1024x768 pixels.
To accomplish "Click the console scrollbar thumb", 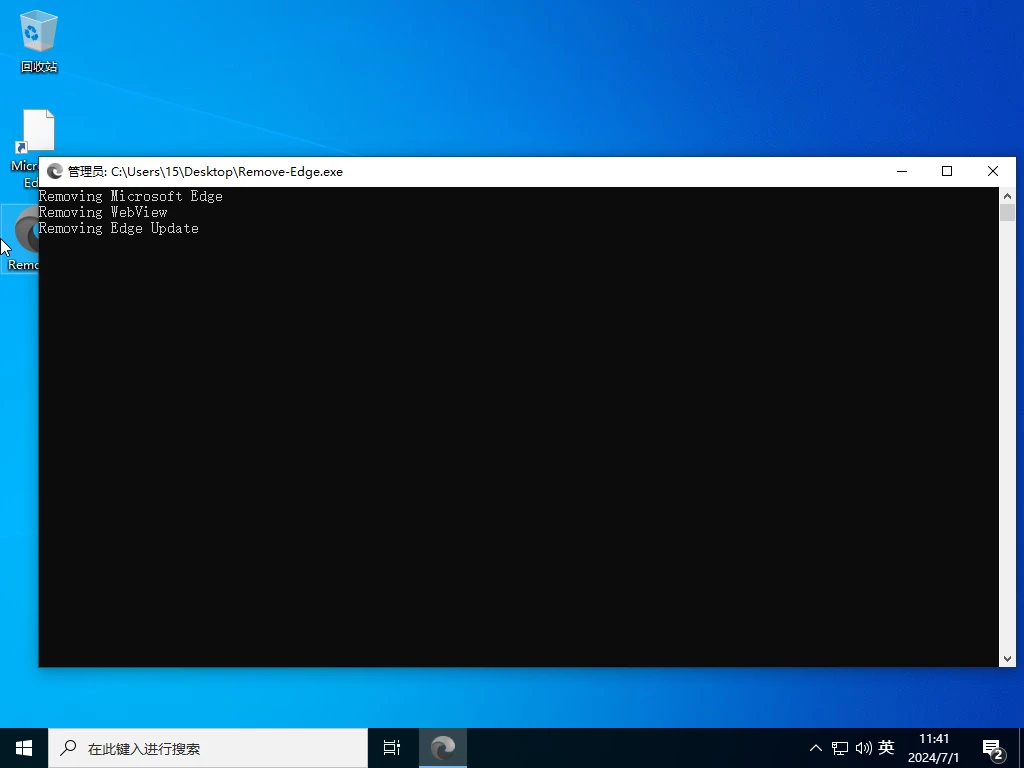I will (1007, 213).
